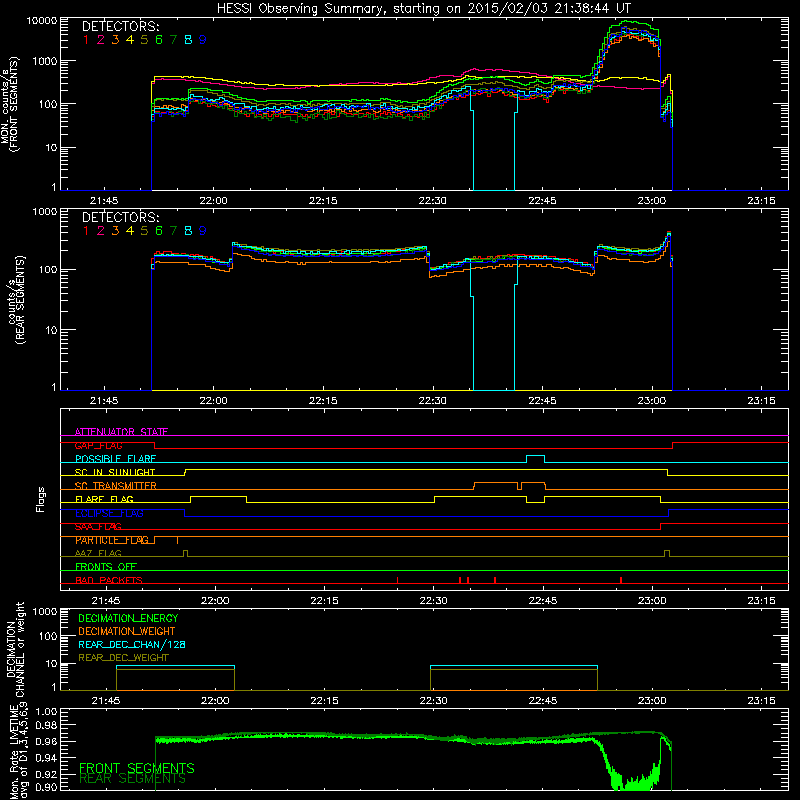This screenshot has width=800, height=800.
Task: Click counts/s (REAR SEGMENTS) axis label
Action: (18, 299)
